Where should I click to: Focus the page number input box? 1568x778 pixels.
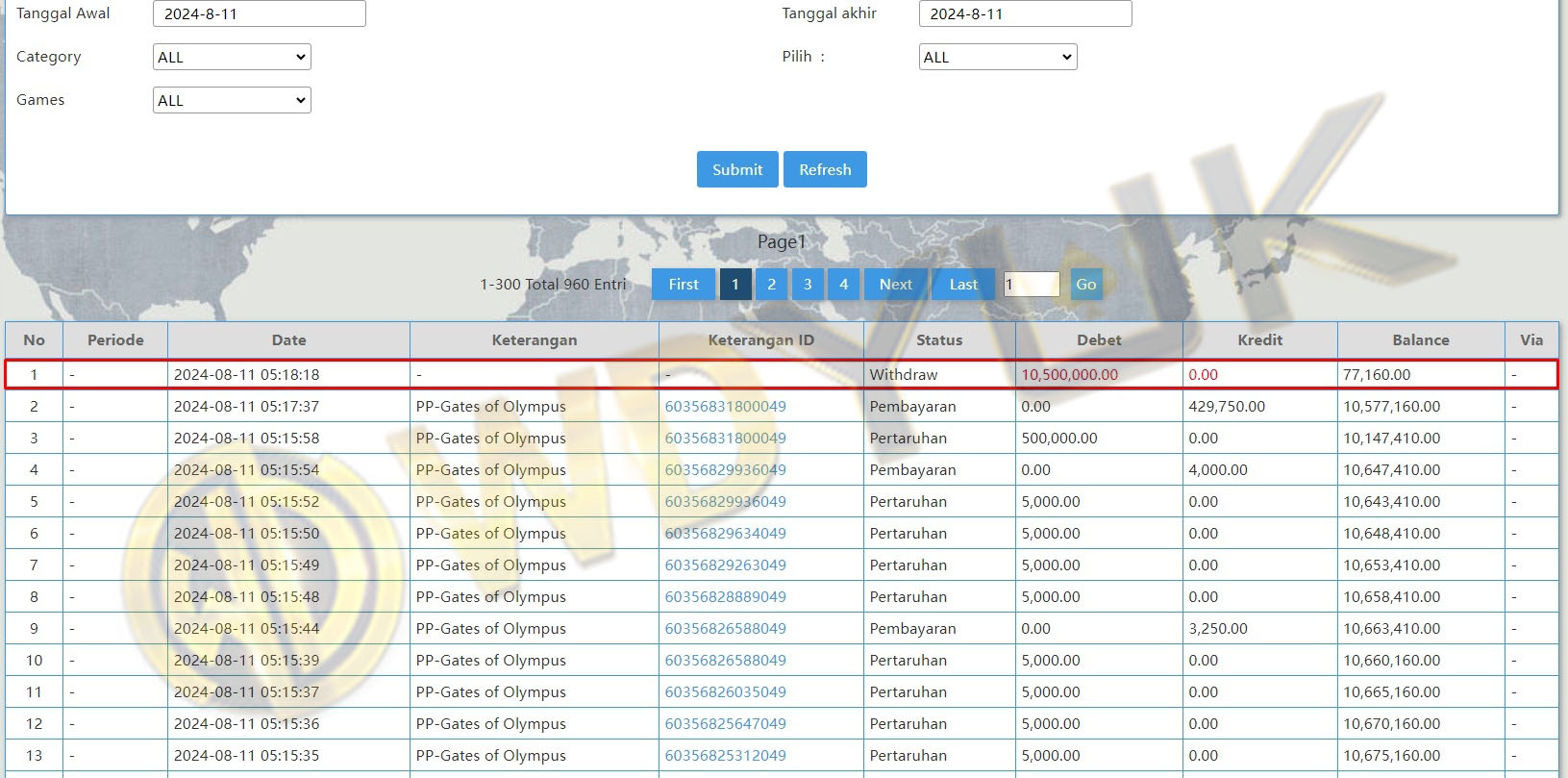pos(1032,284)
